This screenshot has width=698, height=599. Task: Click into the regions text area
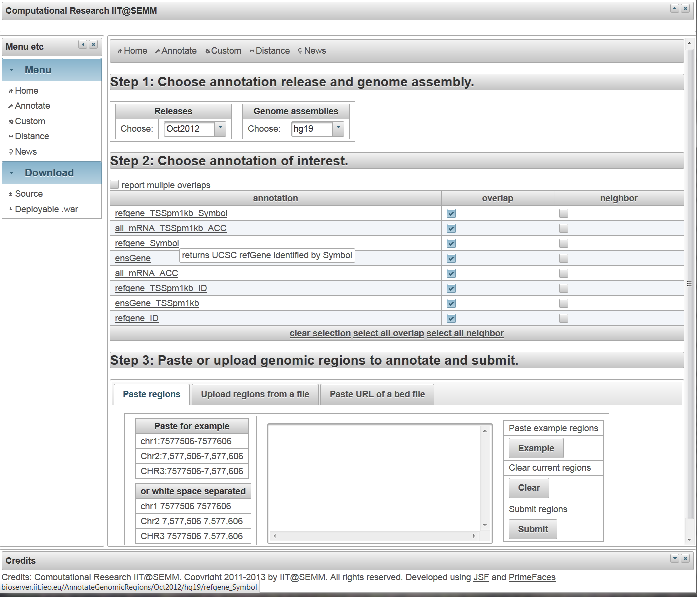(x=374, y=478)
